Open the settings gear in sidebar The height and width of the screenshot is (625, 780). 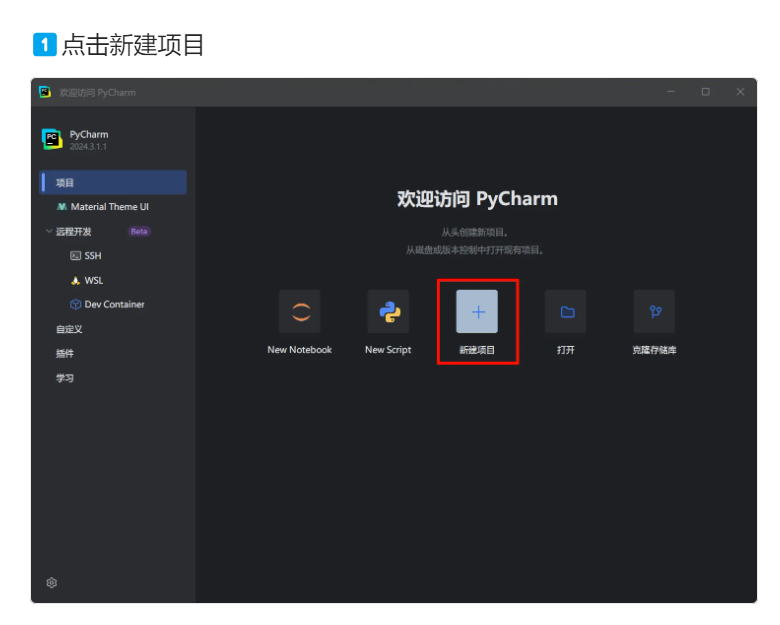pos(52,583)
